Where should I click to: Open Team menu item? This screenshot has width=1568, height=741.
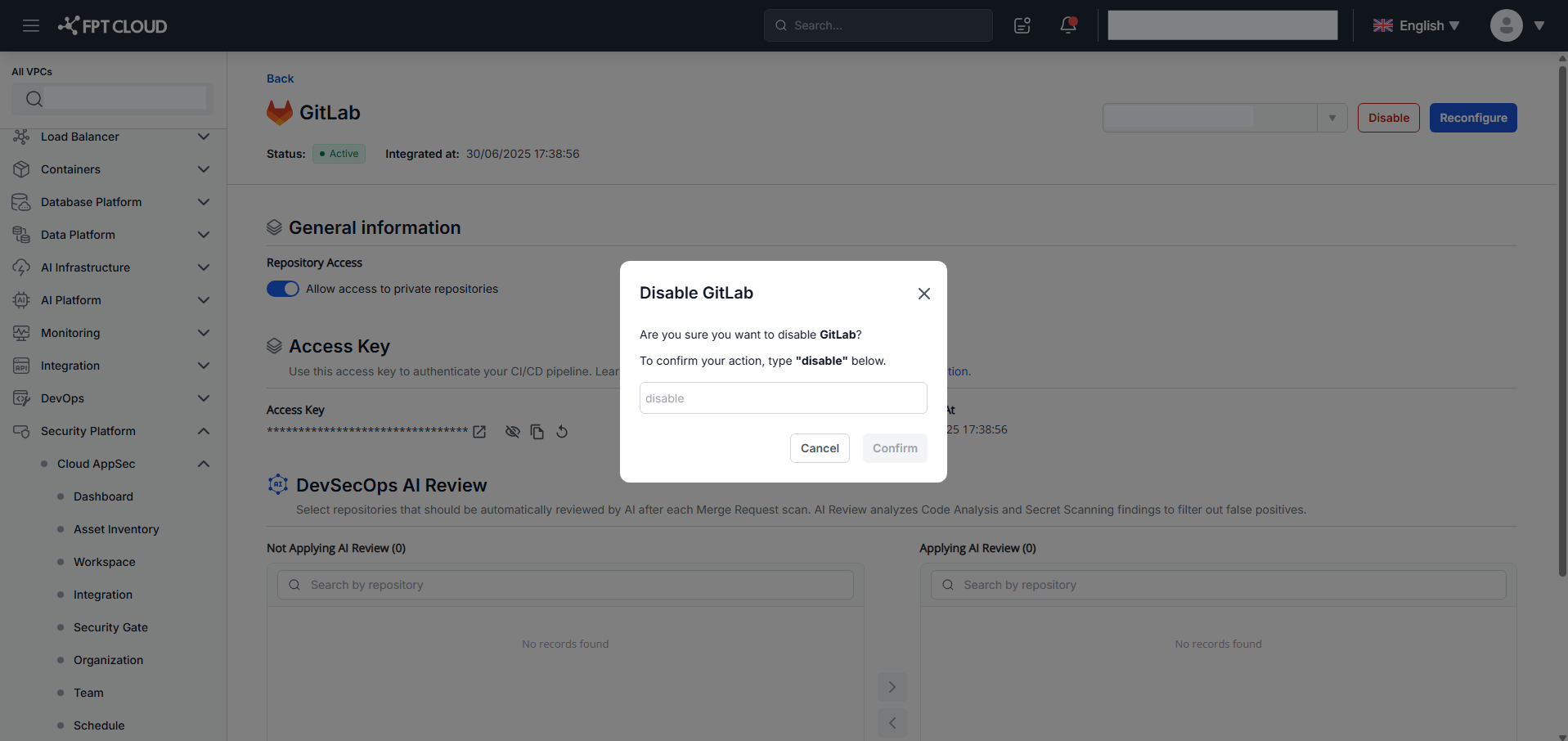[x=88, y=693]
